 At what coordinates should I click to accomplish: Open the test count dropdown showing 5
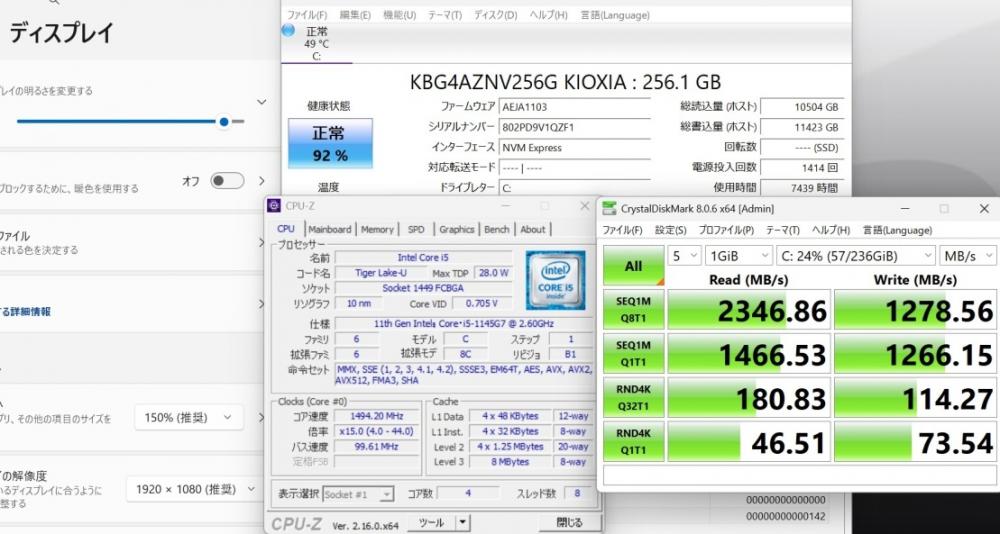click(x=684, y=256)
